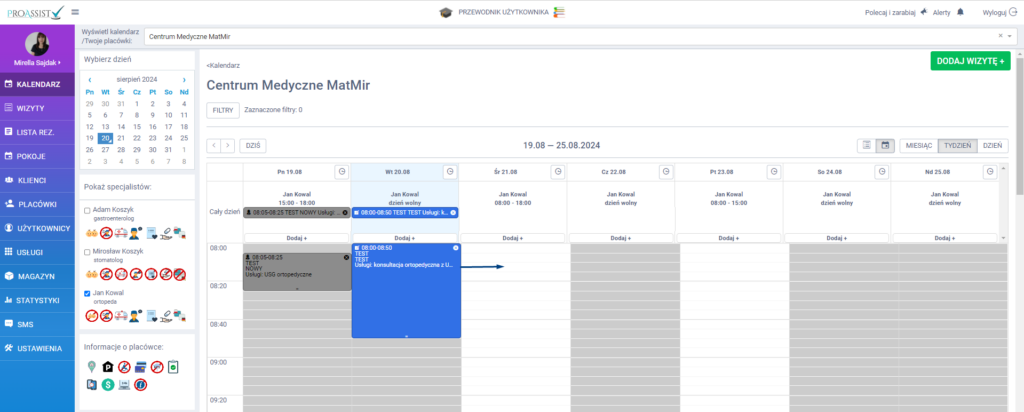Image resolution: width=1024 pixels, height=412 pixels.
Task: Switch to the list view icon
Action: 866,145
